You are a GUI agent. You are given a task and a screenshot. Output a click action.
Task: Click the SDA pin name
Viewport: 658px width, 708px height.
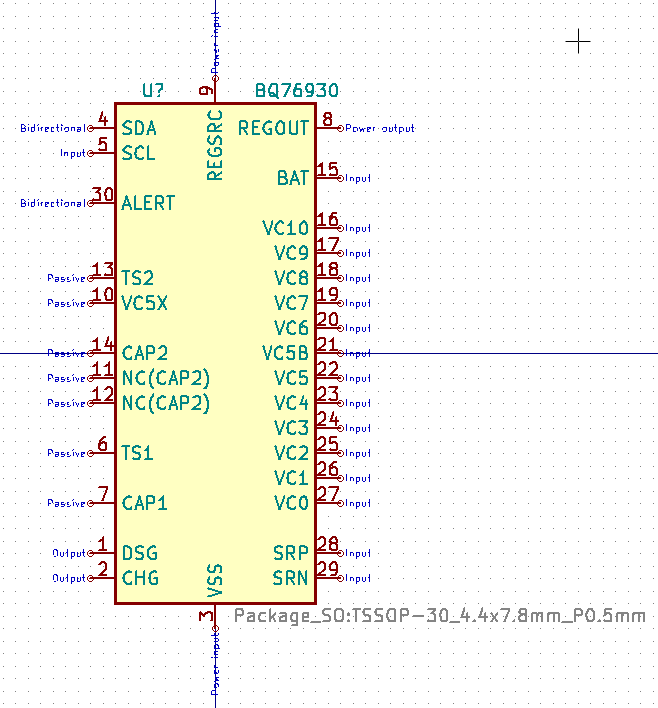coord(138,128)
